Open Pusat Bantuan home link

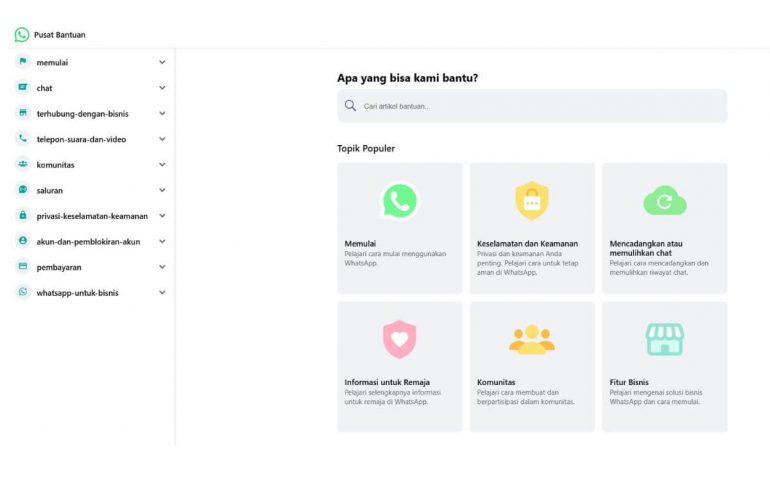click(x=59, y=35)
